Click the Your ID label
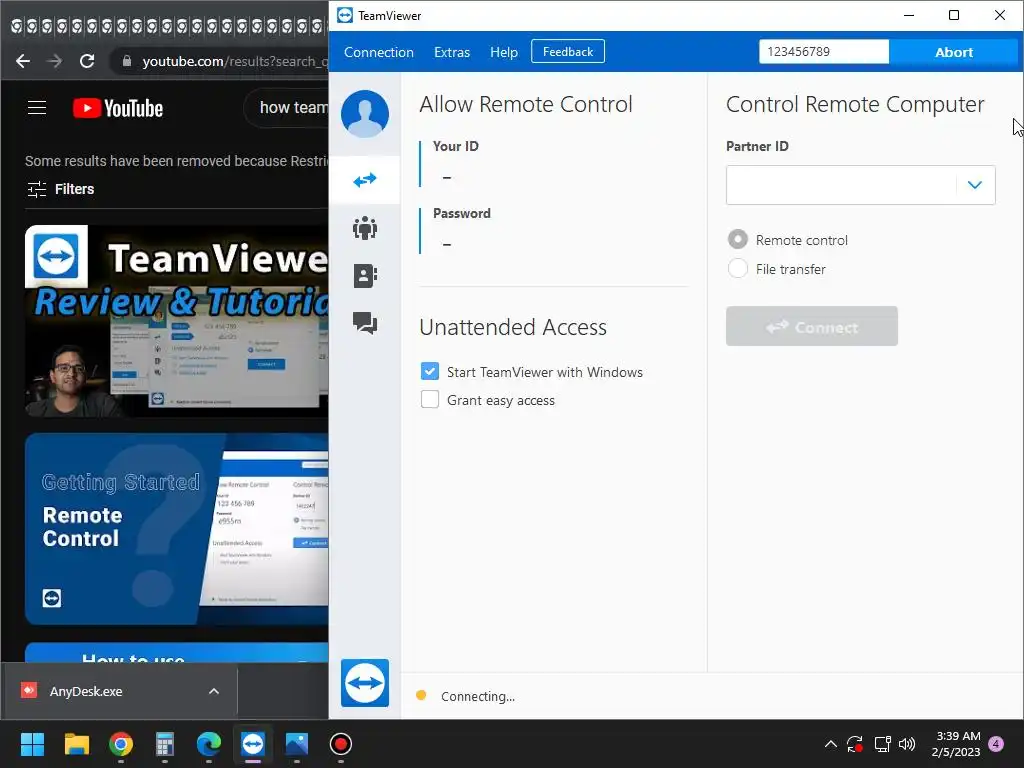Image resolution: width=1024 pixels, height=768 pixels. [455, 146]
